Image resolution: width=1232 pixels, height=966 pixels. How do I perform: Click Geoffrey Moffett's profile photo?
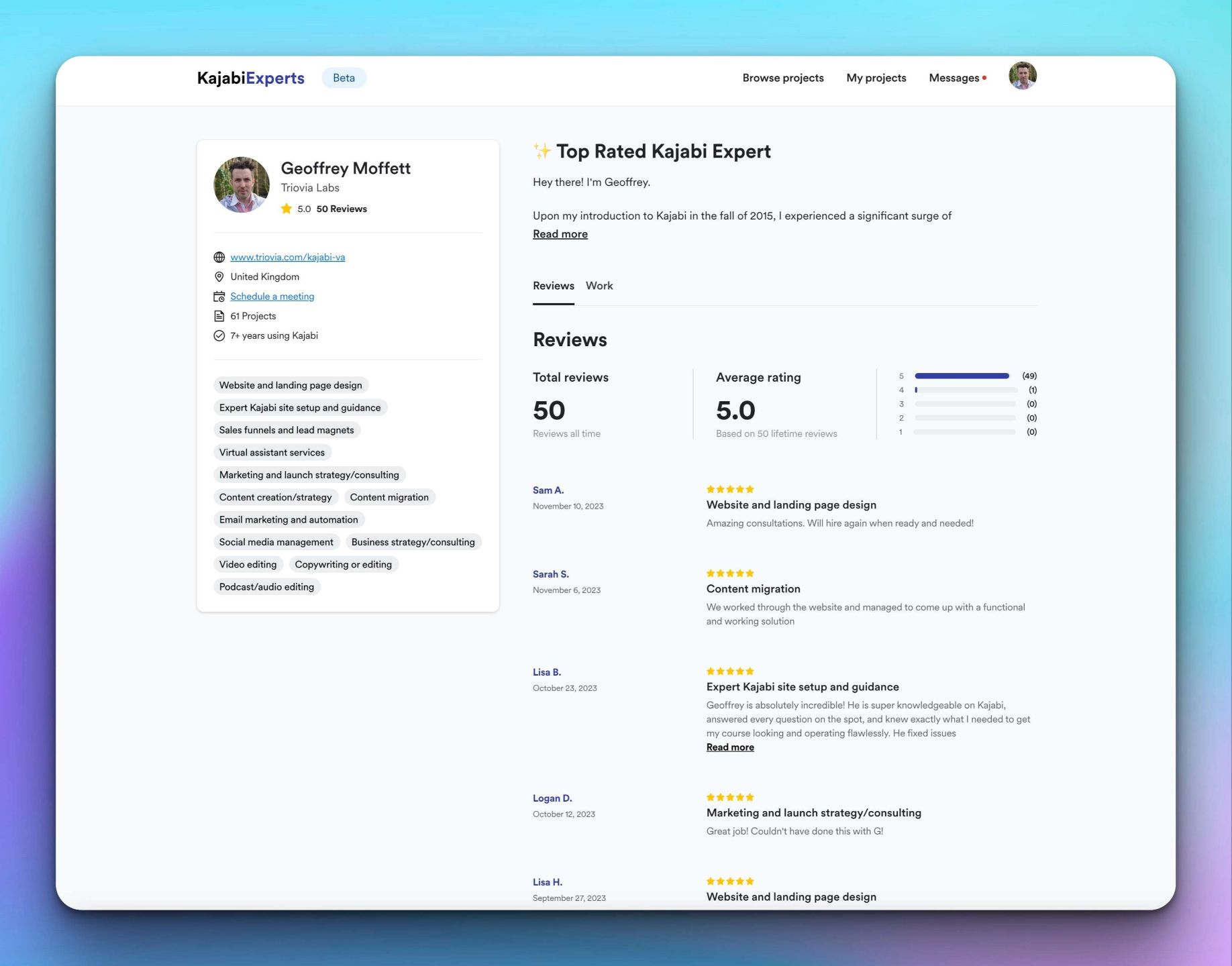[x=240, y=184]
